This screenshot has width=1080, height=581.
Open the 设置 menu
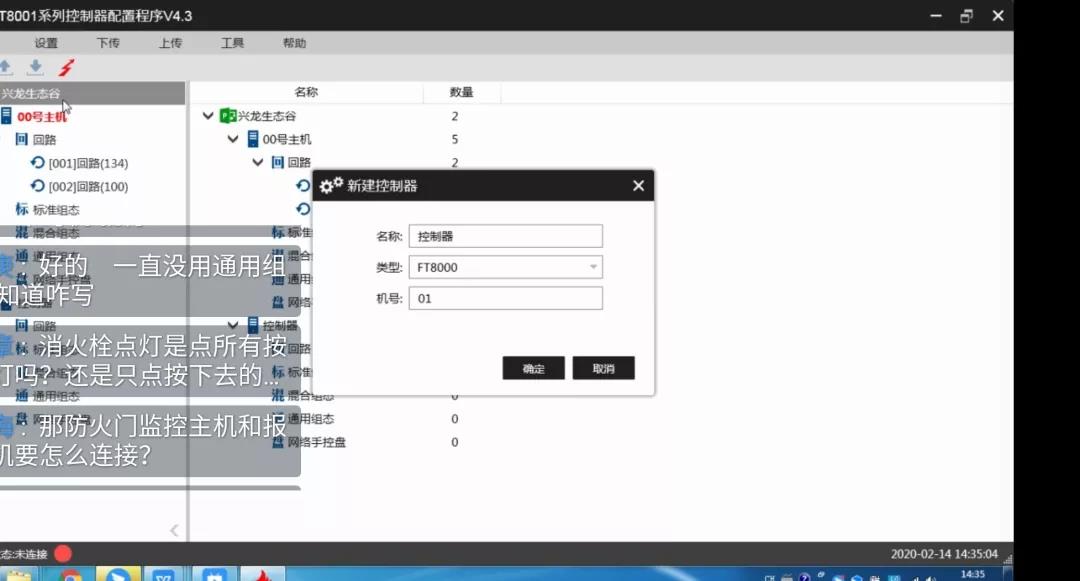46,43
